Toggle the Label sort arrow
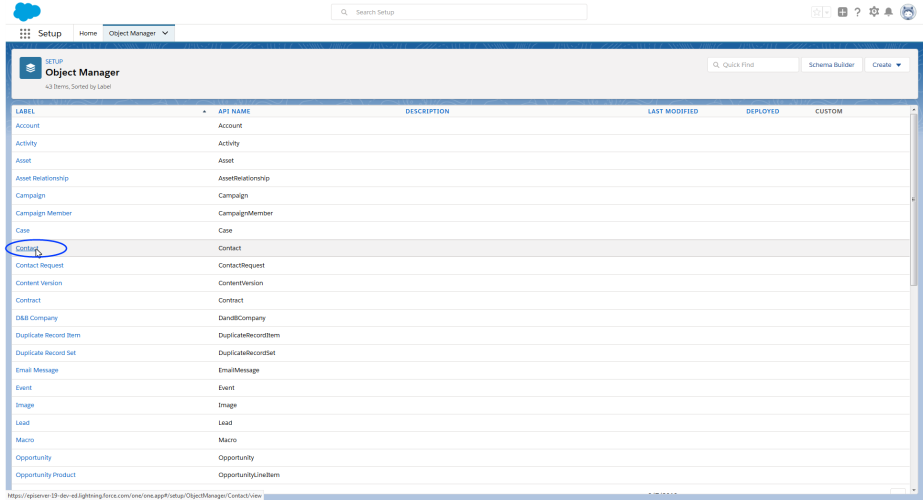Screen dimensions: 923x500 coord(204,111)
